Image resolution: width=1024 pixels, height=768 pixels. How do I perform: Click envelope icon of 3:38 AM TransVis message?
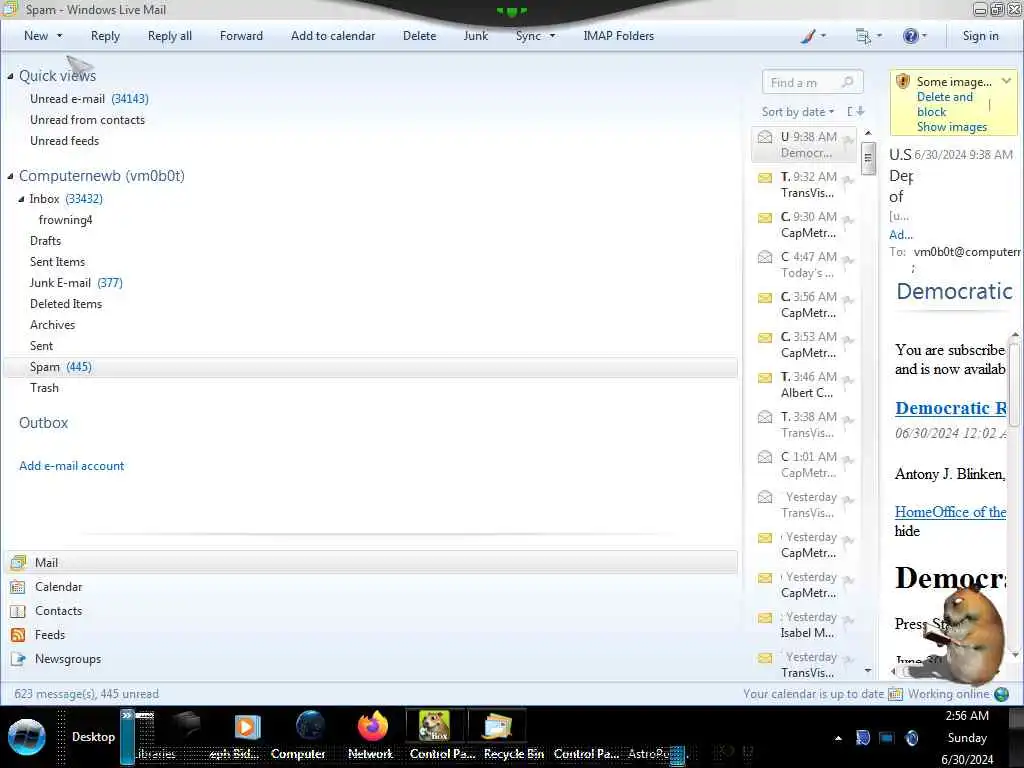tap(765, 417)
